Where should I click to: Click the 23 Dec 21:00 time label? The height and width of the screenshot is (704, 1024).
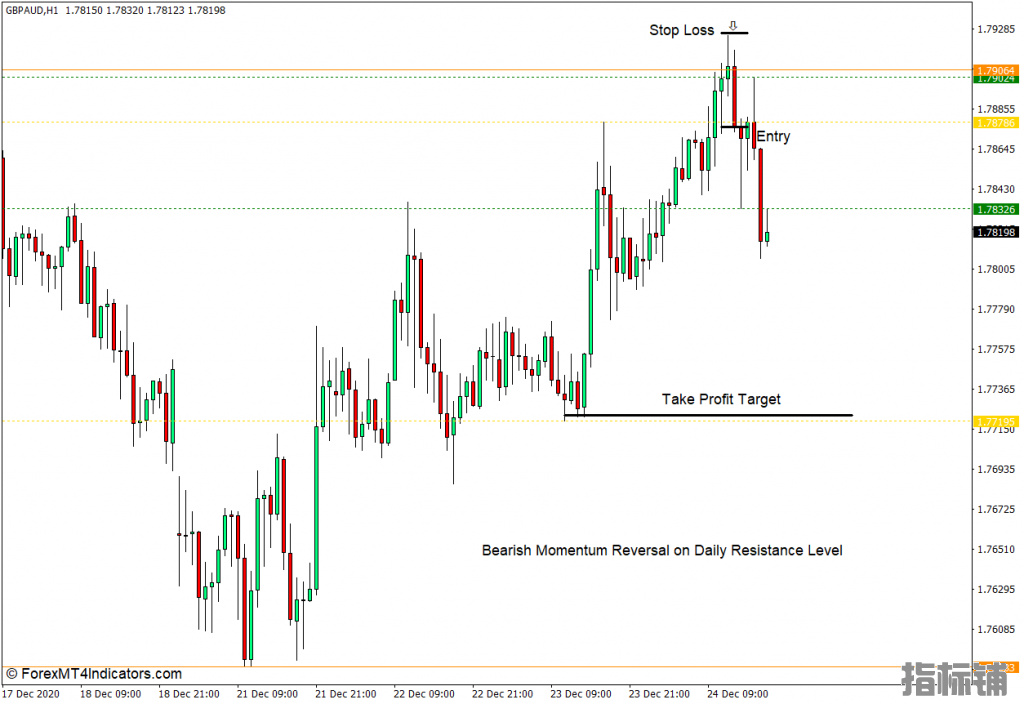click(659, 694)
